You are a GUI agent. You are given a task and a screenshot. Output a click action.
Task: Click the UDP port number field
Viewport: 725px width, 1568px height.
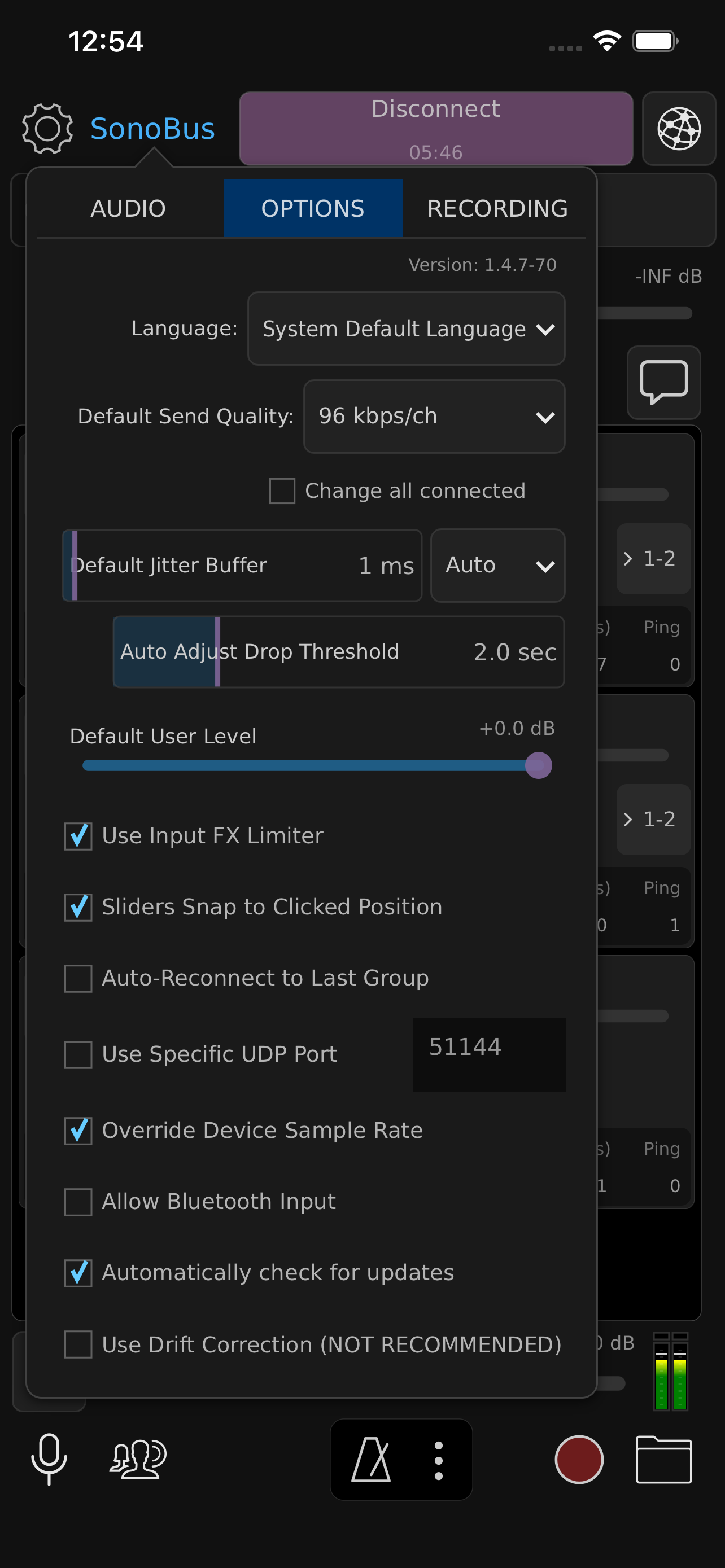tap(489, 1054)
